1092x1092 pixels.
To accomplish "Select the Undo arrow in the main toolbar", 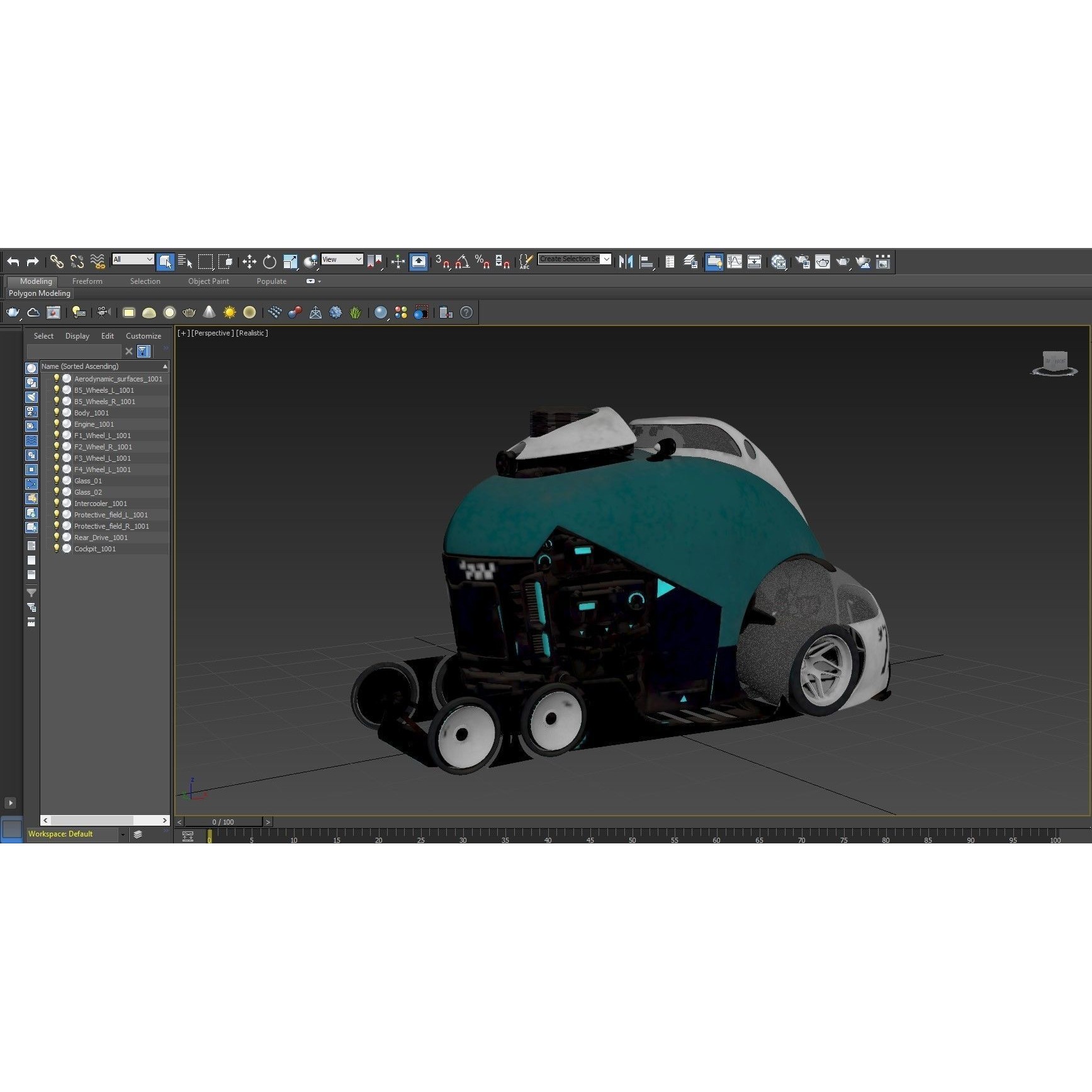I will point(13,262).
